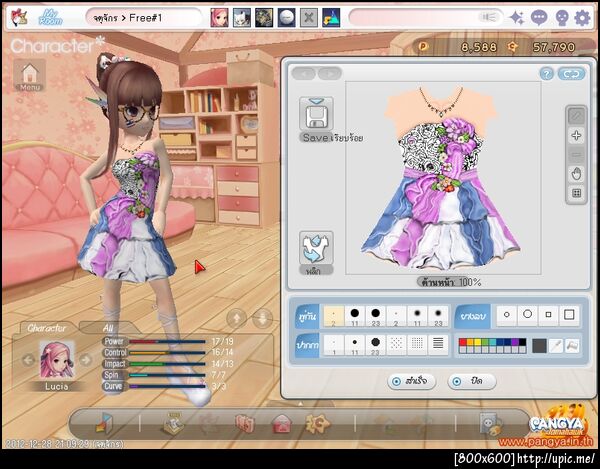Select the eyedropper color picker tool
The width and height of the screenshot is (600, 469).
tap(555, 346)
